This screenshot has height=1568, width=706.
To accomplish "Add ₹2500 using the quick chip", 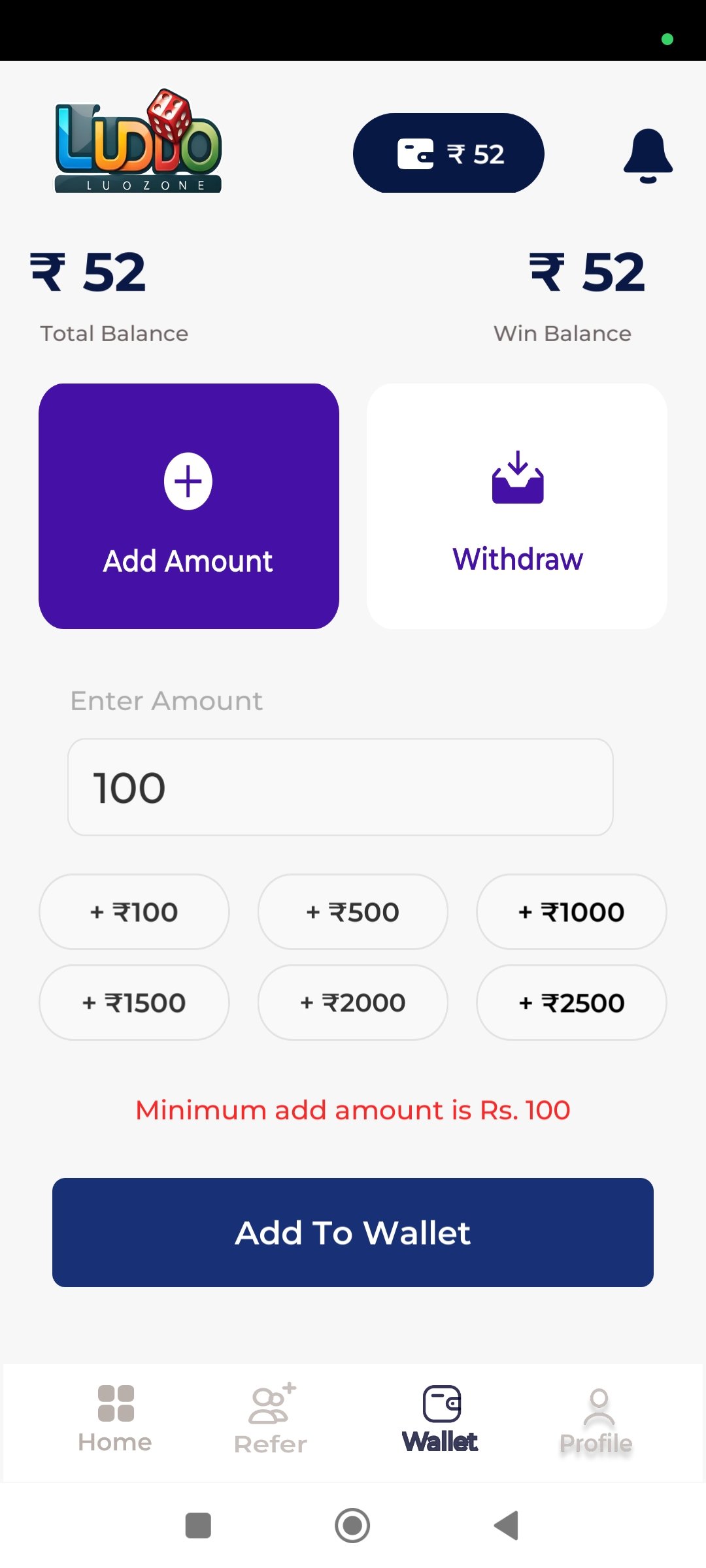I will coord(571,1002).
